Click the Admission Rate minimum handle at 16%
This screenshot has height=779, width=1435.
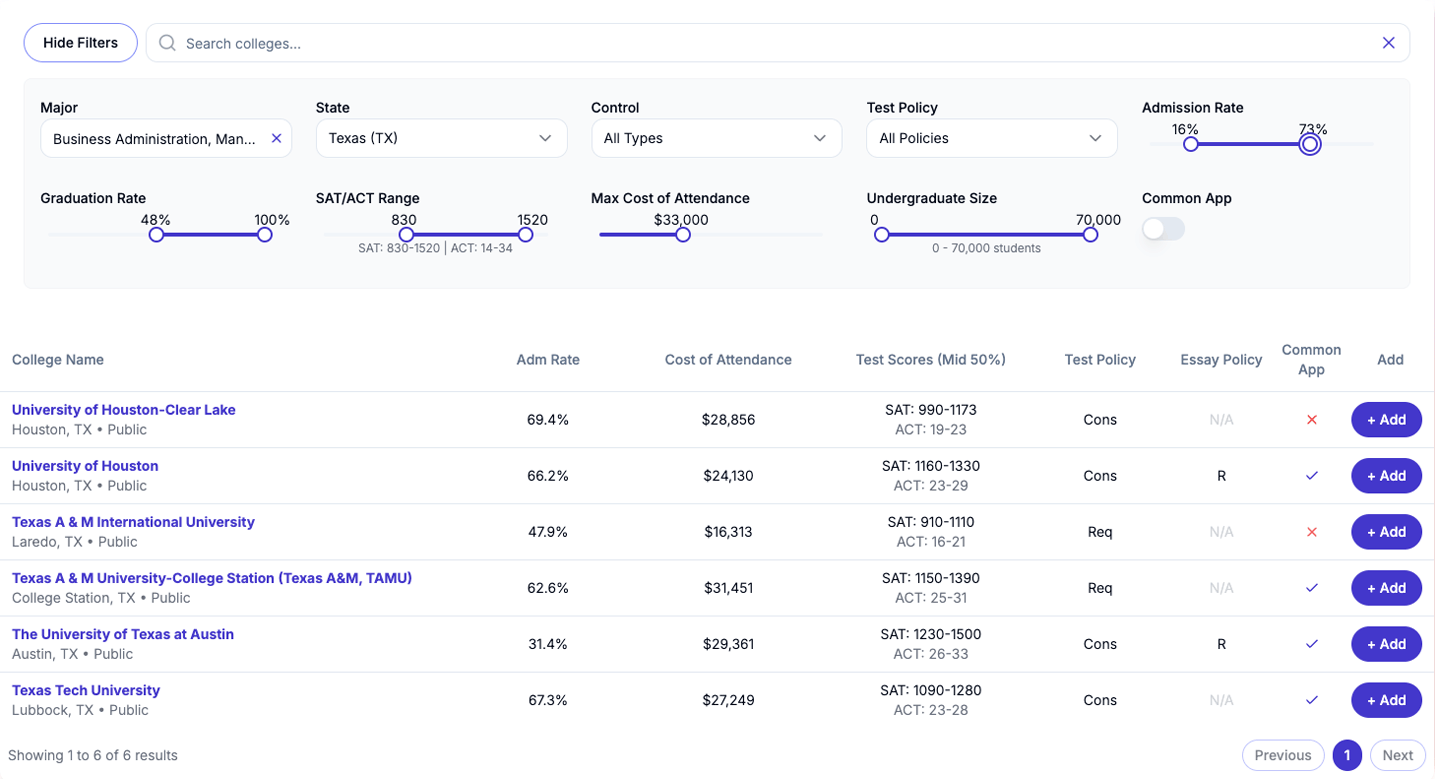coord(1190,144)
